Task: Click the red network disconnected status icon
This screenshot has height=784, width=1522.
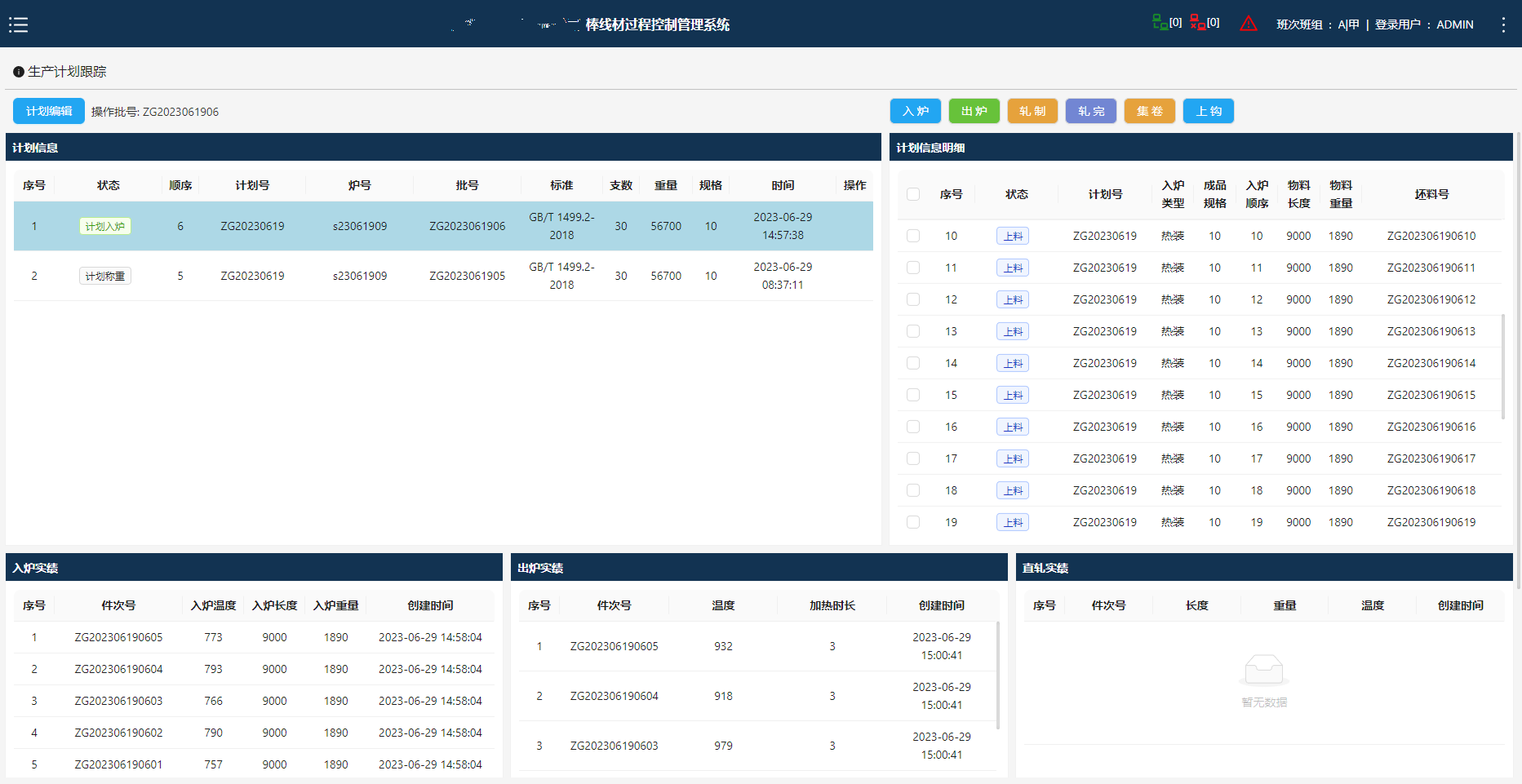Action: coord(1197,22)
